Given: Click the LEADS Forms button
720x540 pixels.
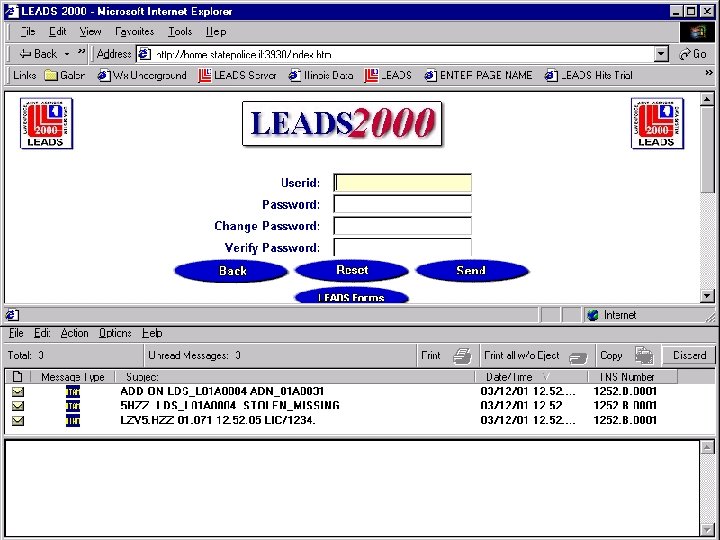Looking at the screenshot, I should pyautogui.click(x=352, y=296).
